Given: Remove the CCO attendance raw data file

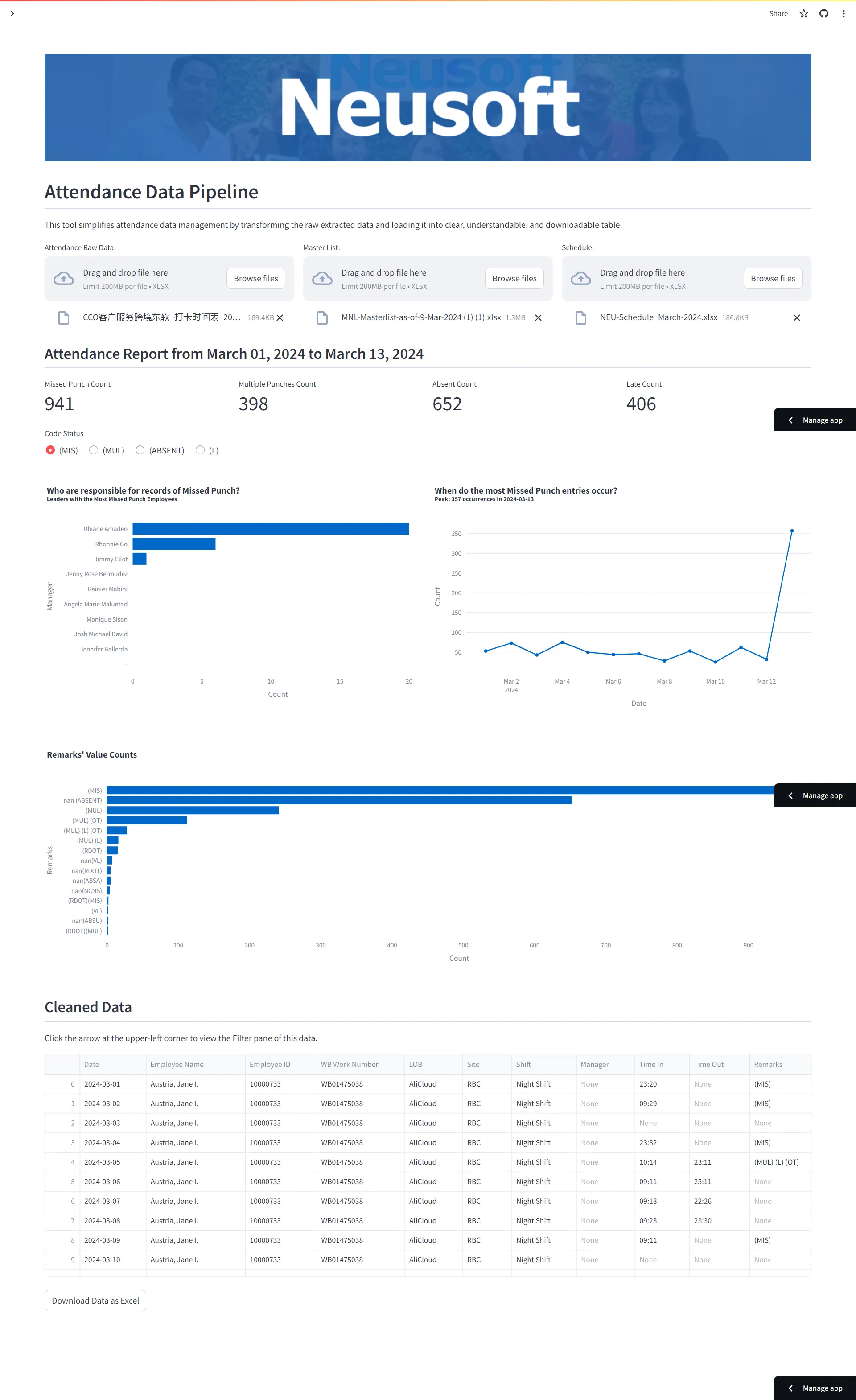Looking at the screenshot, I should (x=280, y=317).
